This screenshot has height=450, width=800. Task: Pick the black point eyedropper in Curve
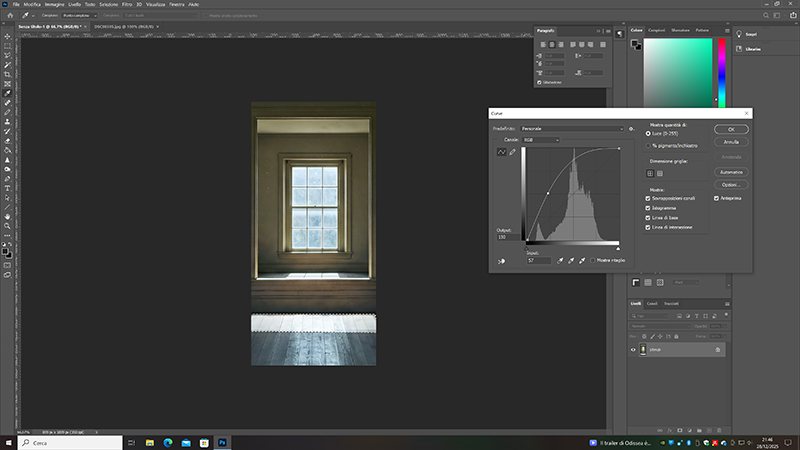click(x=560, y=261)
